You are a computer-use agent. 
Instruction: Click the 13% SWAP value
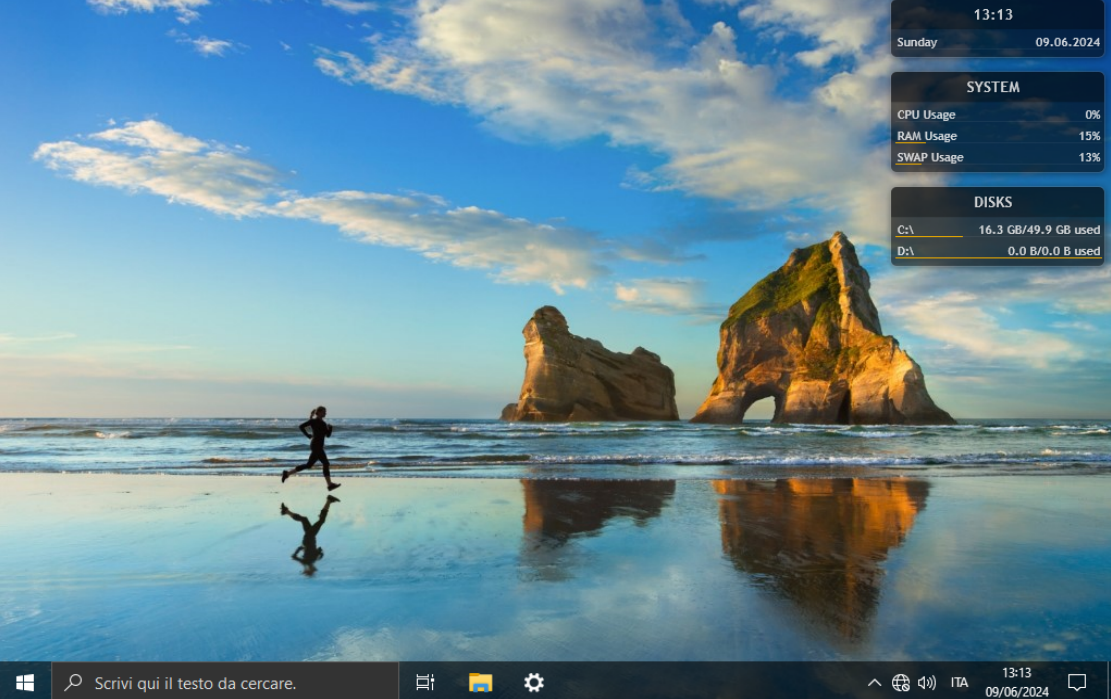(1089, 157)
